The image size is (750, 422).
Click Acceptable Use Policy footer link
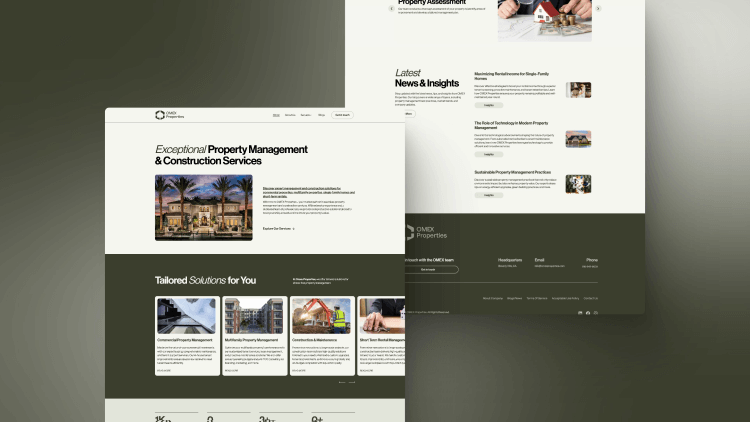coord(565,299)
